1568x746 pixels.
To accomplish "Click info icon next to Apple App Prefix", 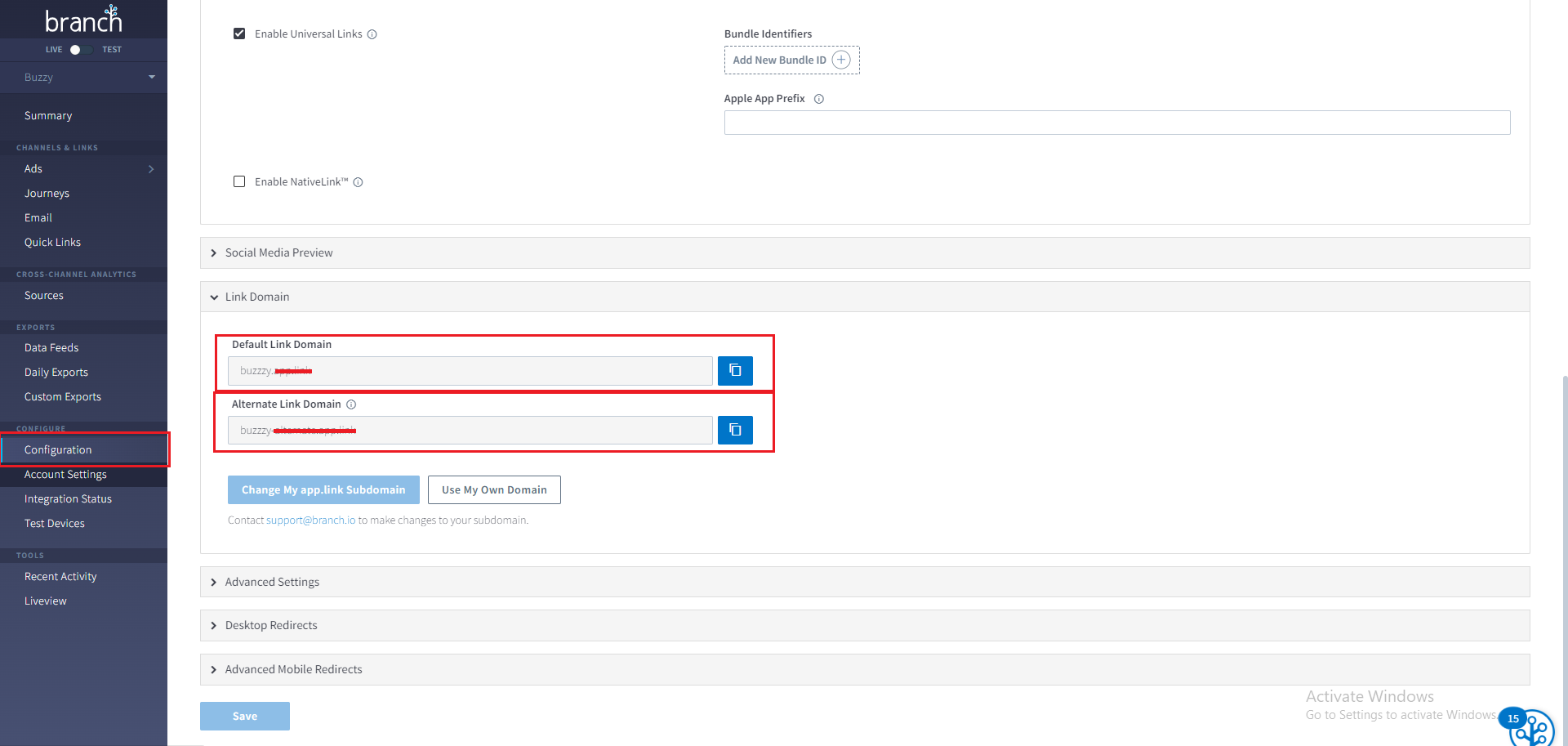I will coord(819,99).
